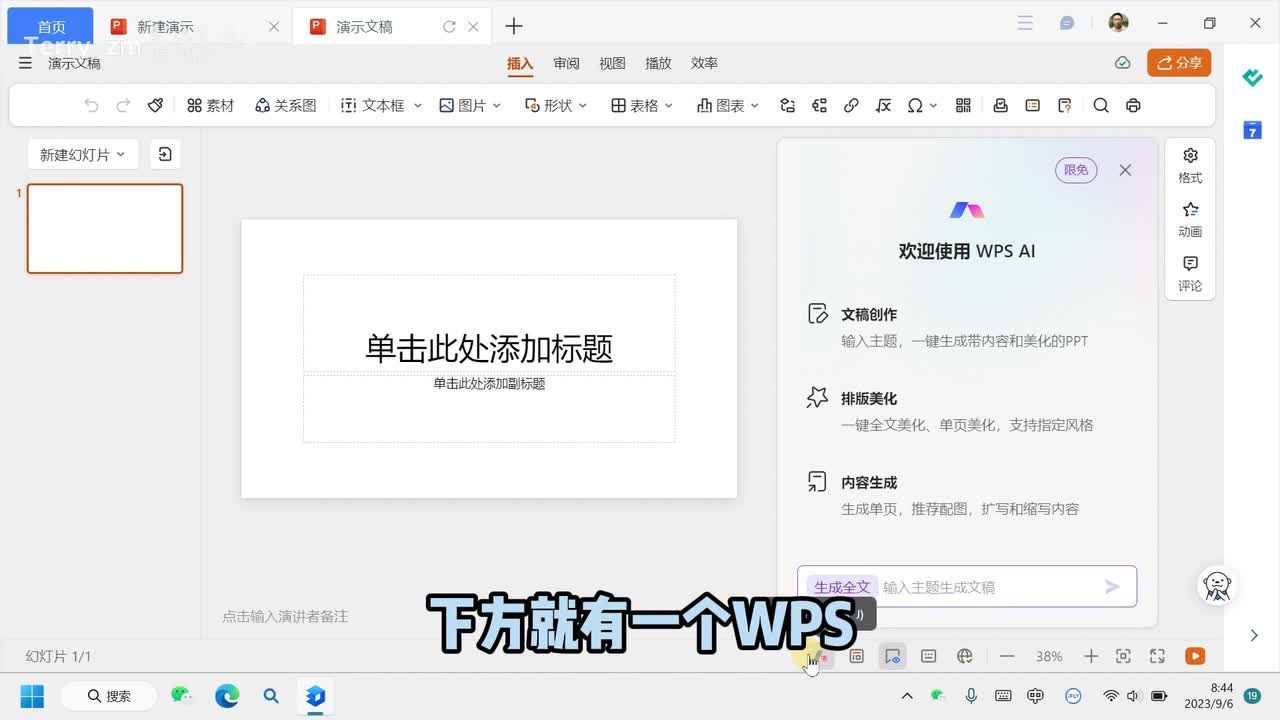Toggle fullscreen view icon in status bar
The height and width of the screenshot is (720, 1280).
coord(1157,656)
